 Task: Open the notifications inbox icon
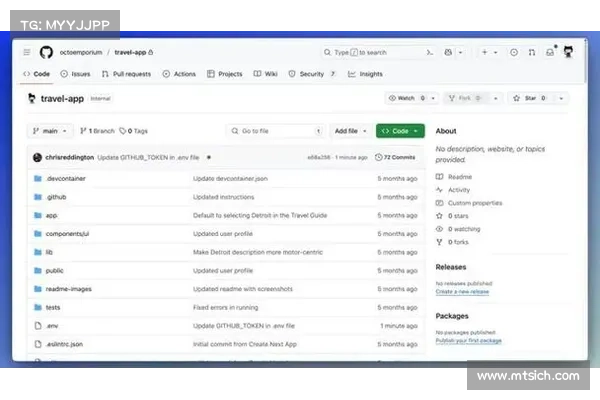tap(550, 52)
